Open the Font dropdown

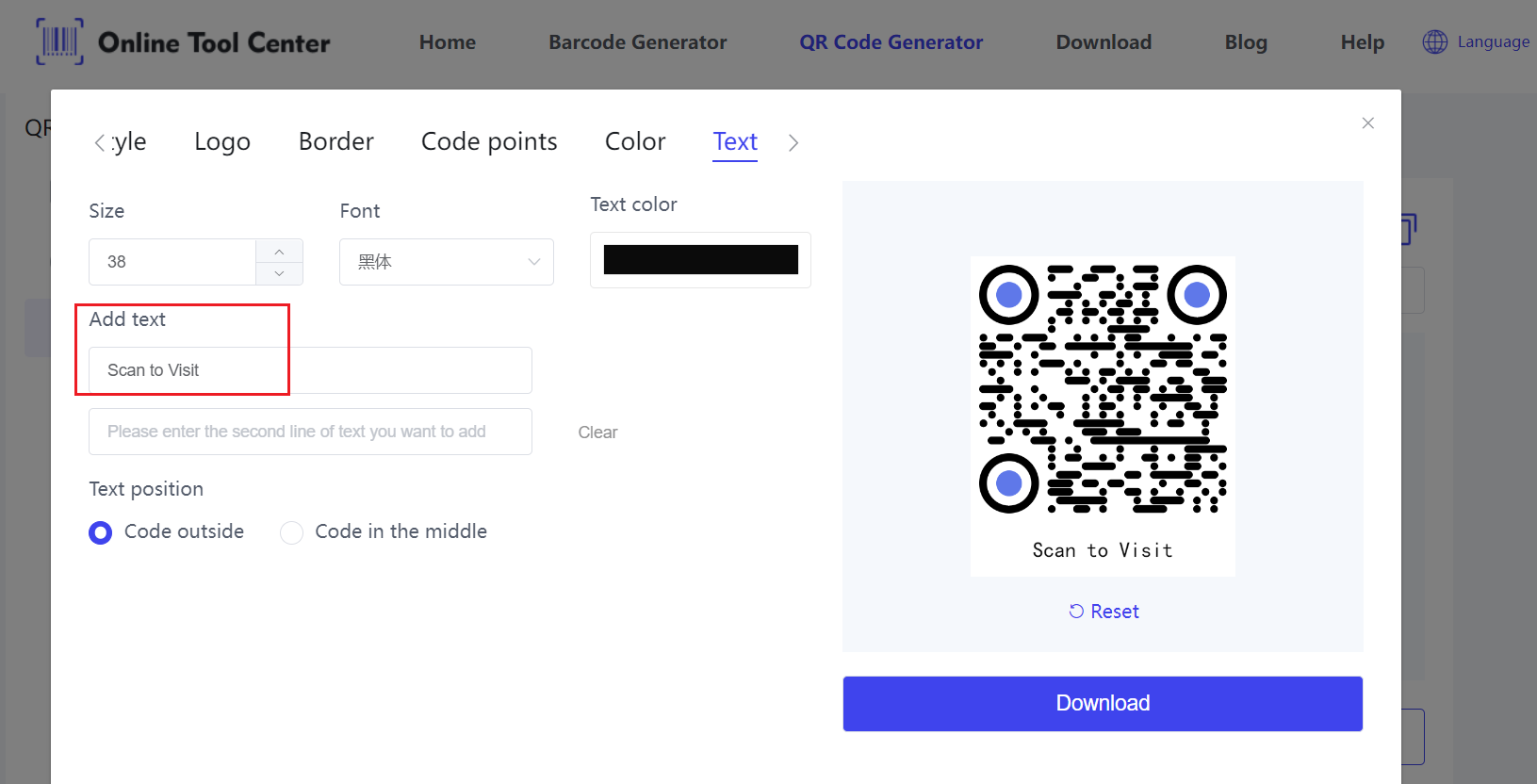coord(446,262)
